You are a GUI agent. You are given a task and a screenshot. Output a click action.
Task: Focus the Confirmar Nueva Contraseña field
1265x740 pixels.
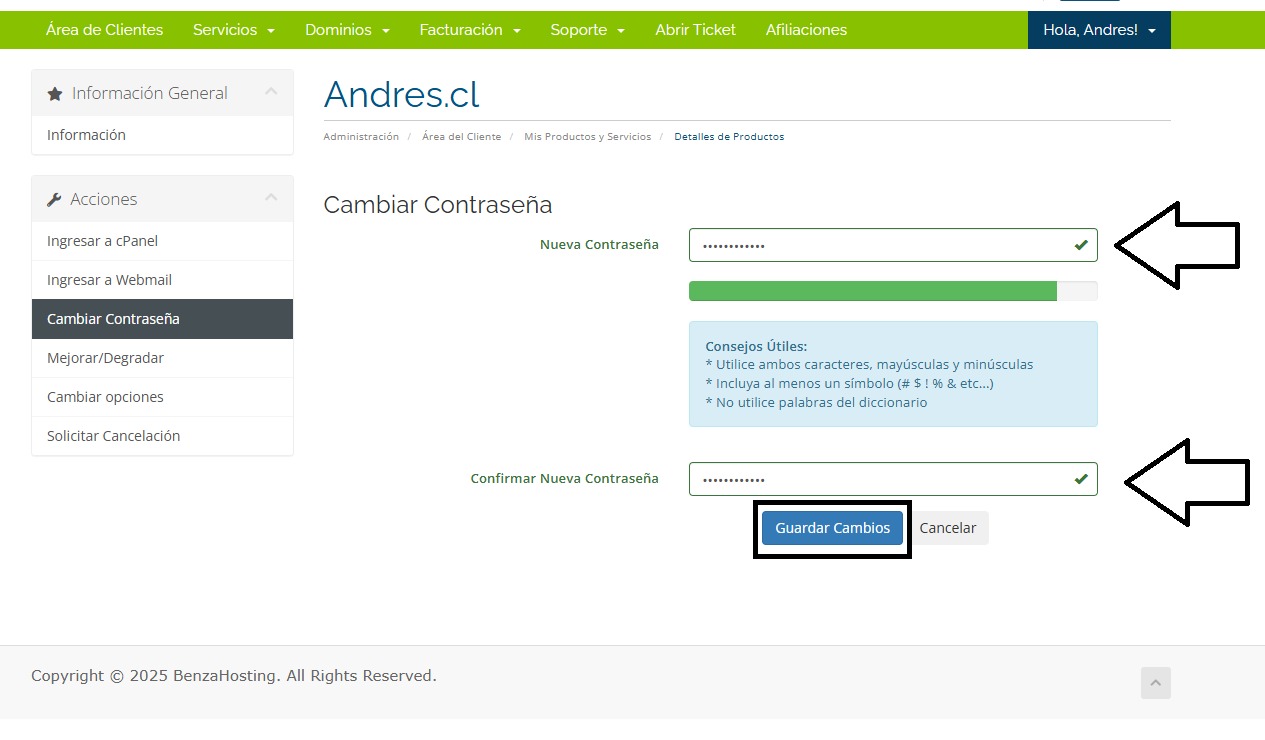pos(893,479)
